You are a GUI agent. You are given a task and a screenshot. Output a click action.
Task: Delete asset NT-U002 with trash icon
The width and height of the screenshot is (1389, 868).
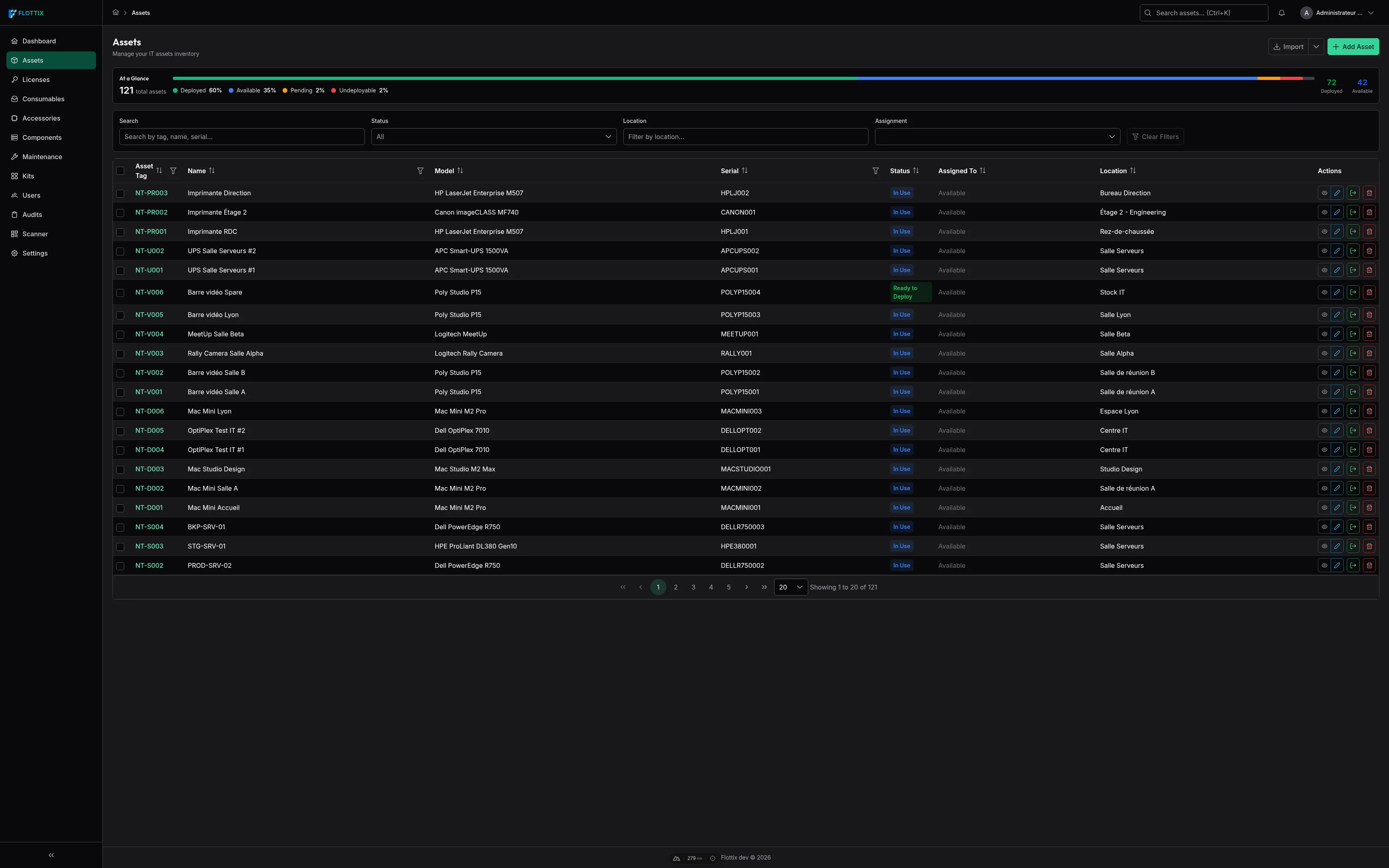[1369, 251]
